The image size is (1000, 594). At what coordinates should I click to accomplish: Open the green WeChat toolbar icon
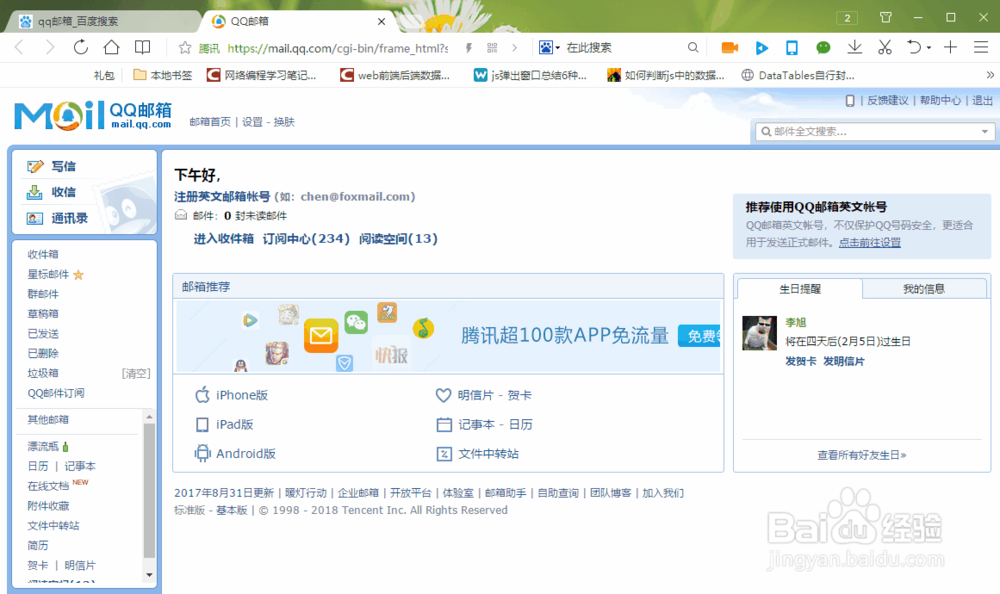pos(823,48)
